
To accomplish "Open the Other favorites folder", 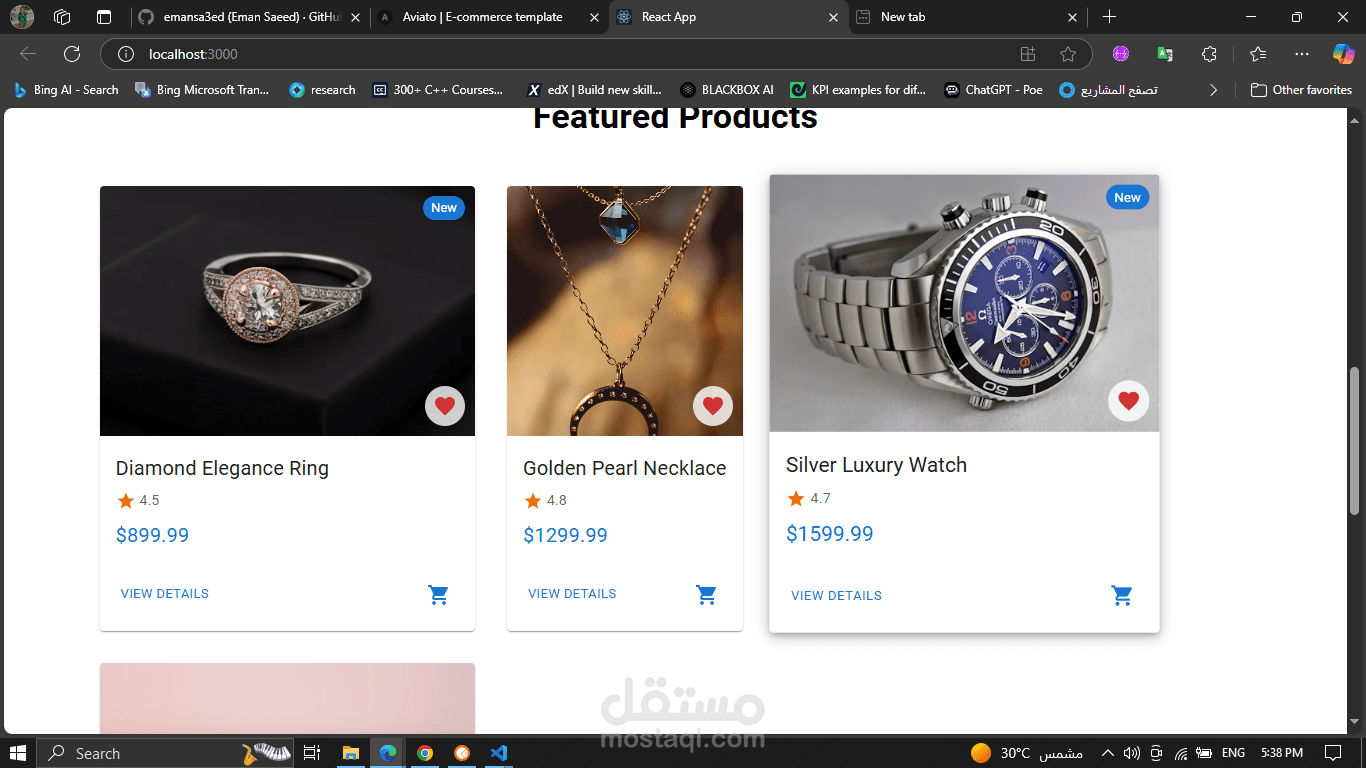I will pyautogui.click(x=1301, y=90).
